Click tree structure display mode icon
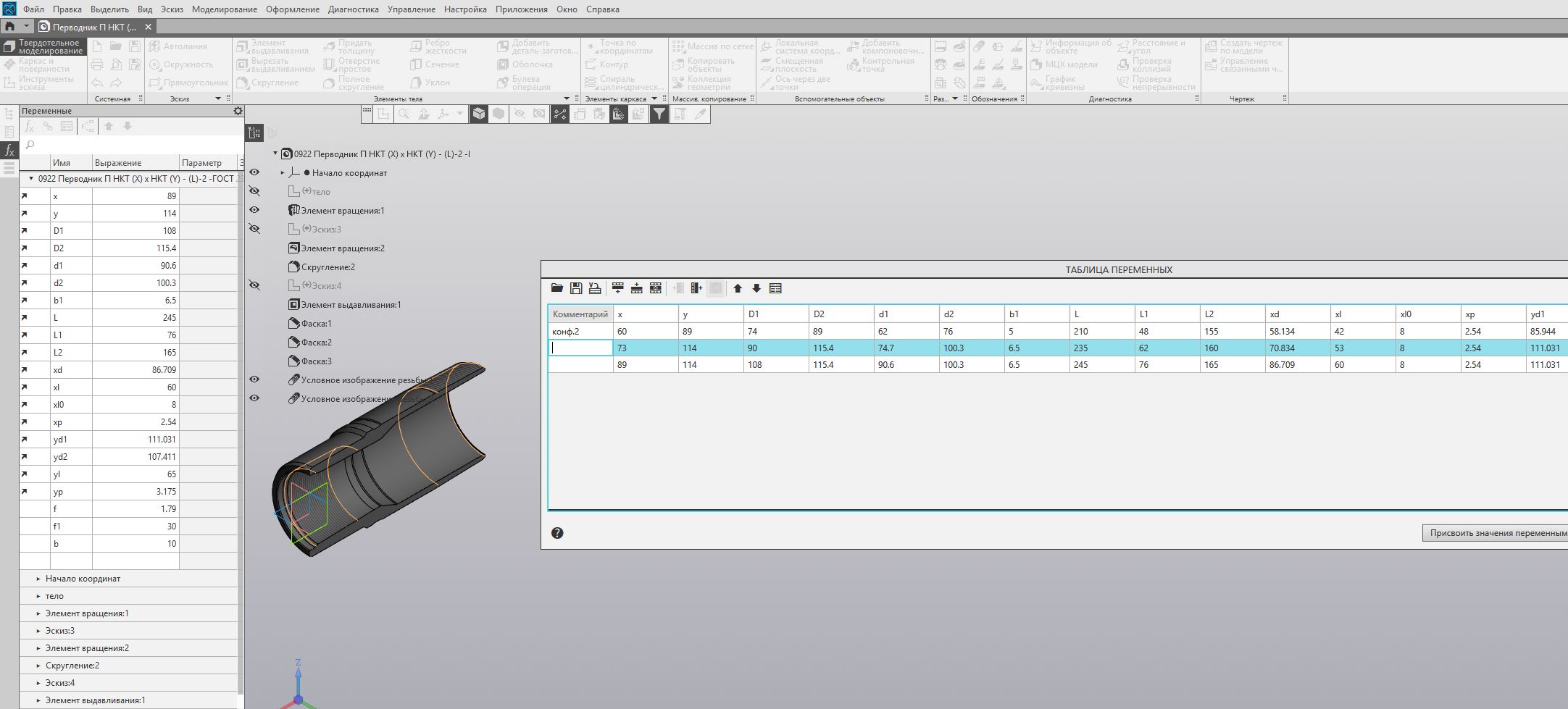 click(254, 132)
